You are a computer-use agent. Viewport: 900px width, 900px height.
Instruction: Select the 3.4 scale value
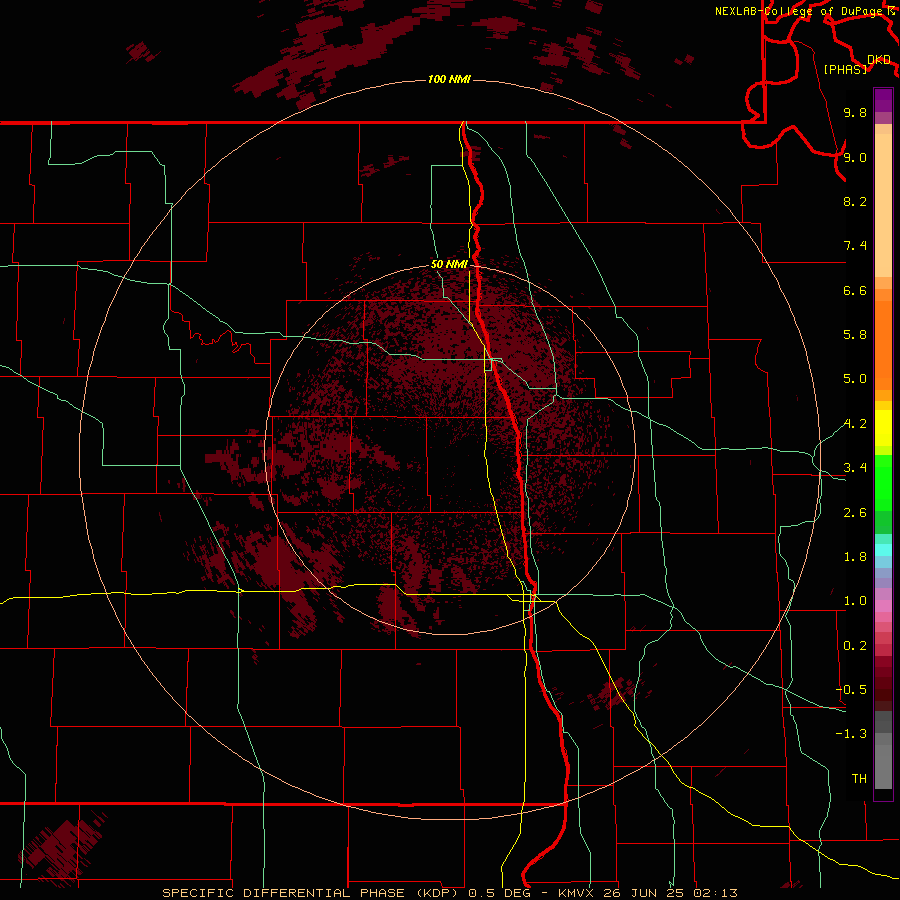click(855, 468)
